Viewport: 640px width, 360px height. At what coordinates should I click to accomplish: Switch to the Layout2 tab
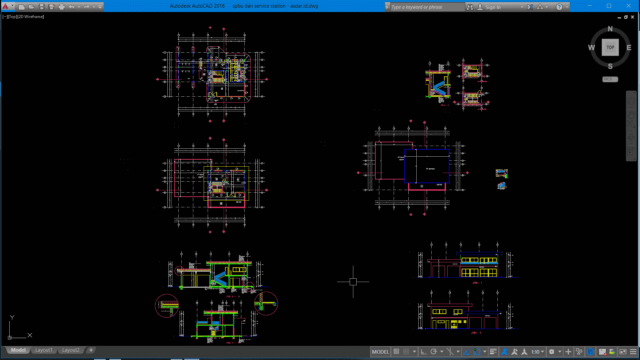71,350
